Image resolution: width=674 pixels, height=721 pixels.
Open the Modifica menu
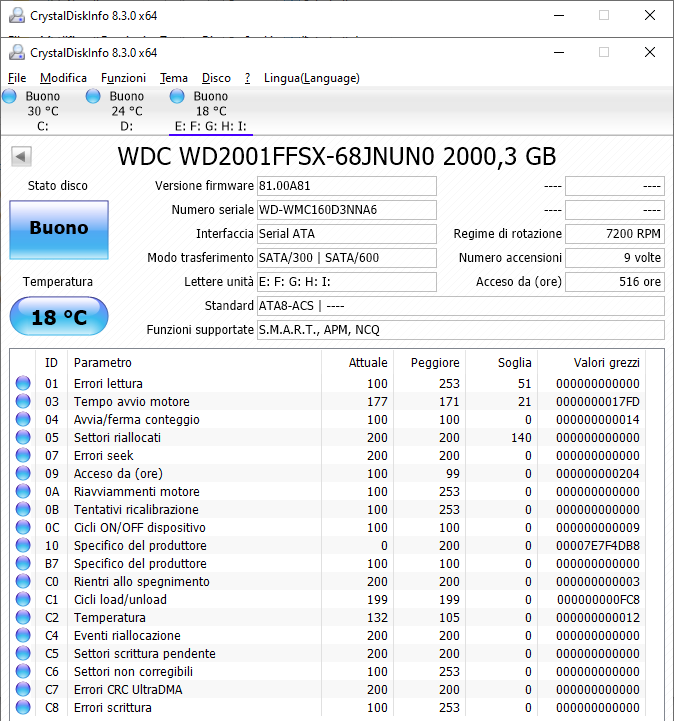click(x=63, y=78)
